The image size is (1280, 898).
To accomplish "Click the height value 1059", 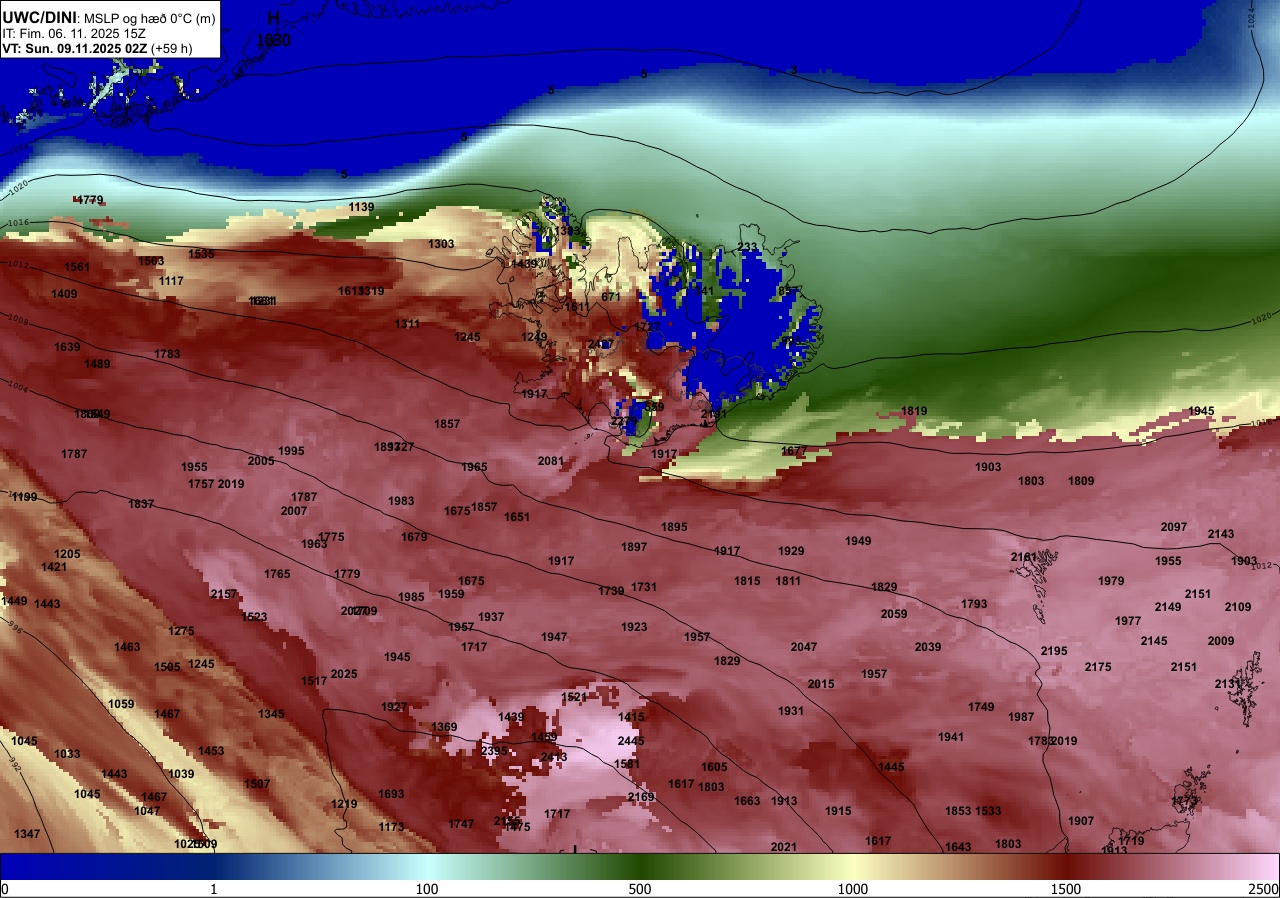I will pos(121,704).
